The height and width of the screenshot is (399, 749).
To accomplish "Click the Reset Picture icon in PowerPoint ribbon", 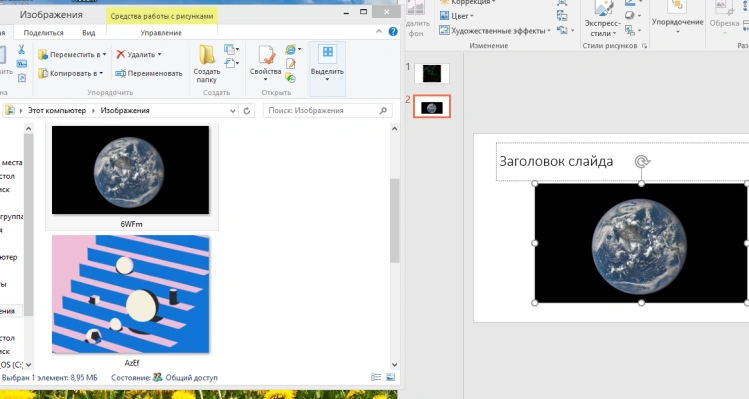I will click(562, 30).
